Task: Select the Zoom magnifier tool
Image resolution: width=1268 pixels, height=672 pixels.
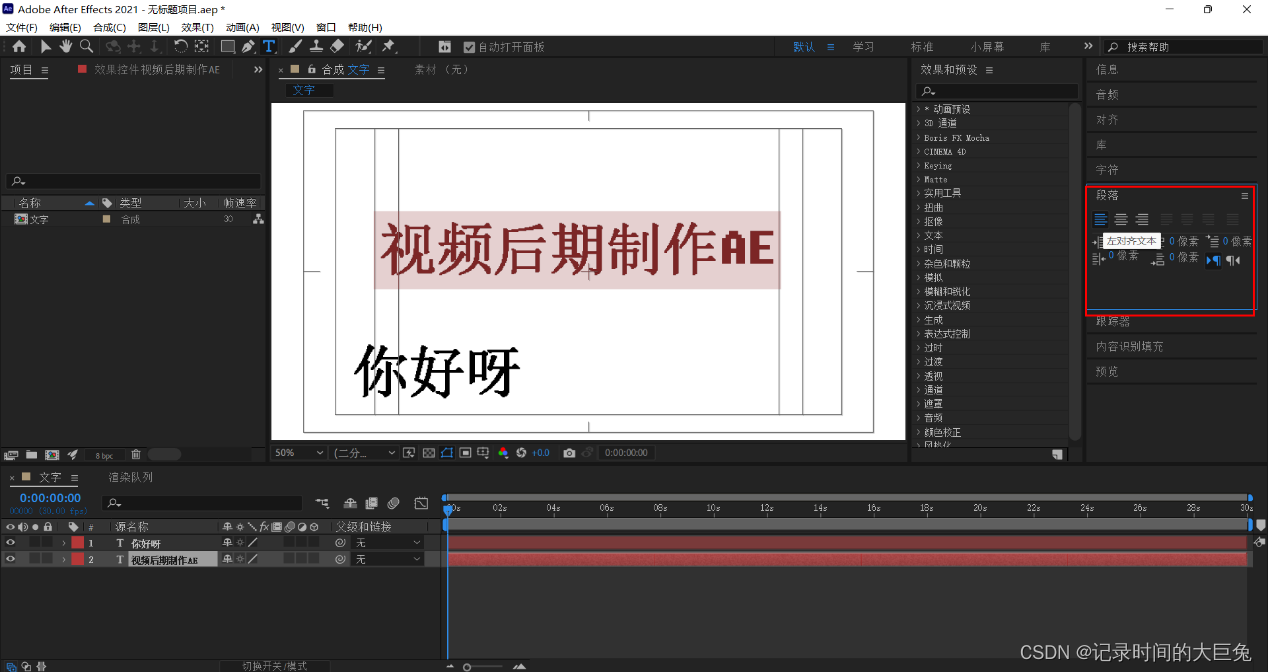Action: tap(86, 47)
